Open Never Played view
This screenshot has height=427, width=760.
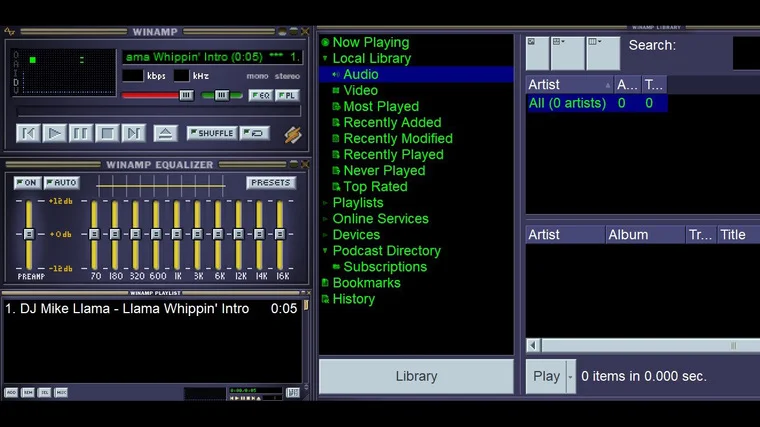point(384,171)
